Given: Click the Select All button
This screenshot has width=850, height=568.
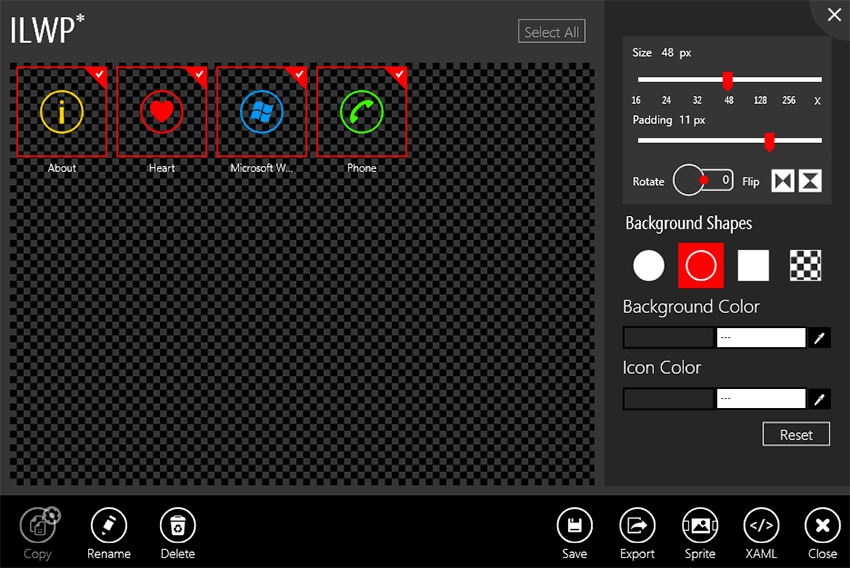Looking at the screenshot, I should coord(551,32).
